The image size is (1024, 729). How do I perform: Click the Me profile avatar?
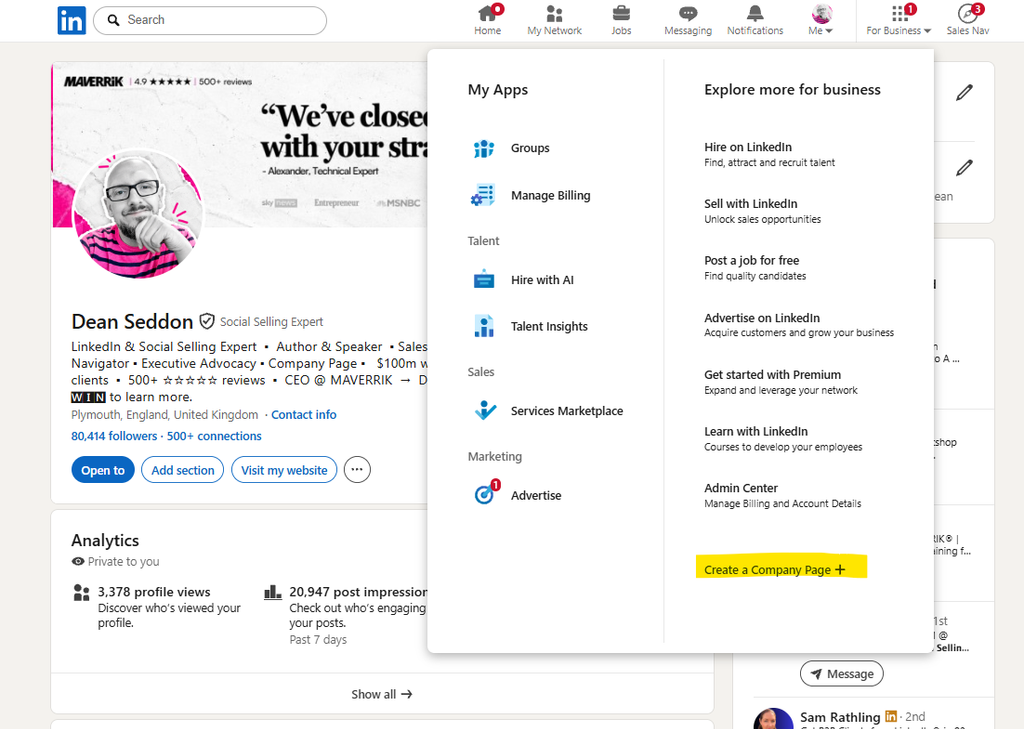(822, 13)
